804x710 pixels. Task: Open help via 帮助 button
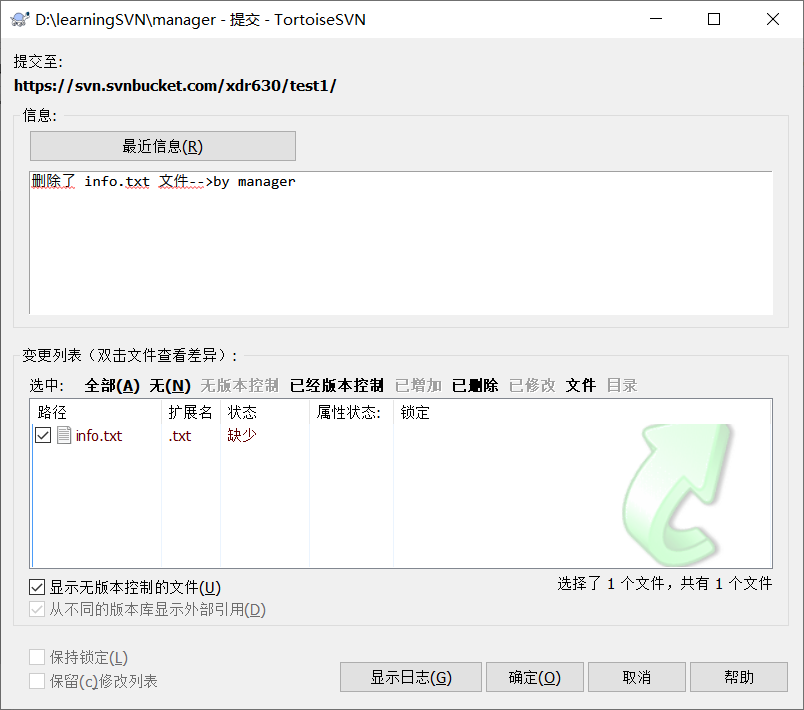point(739,677)
